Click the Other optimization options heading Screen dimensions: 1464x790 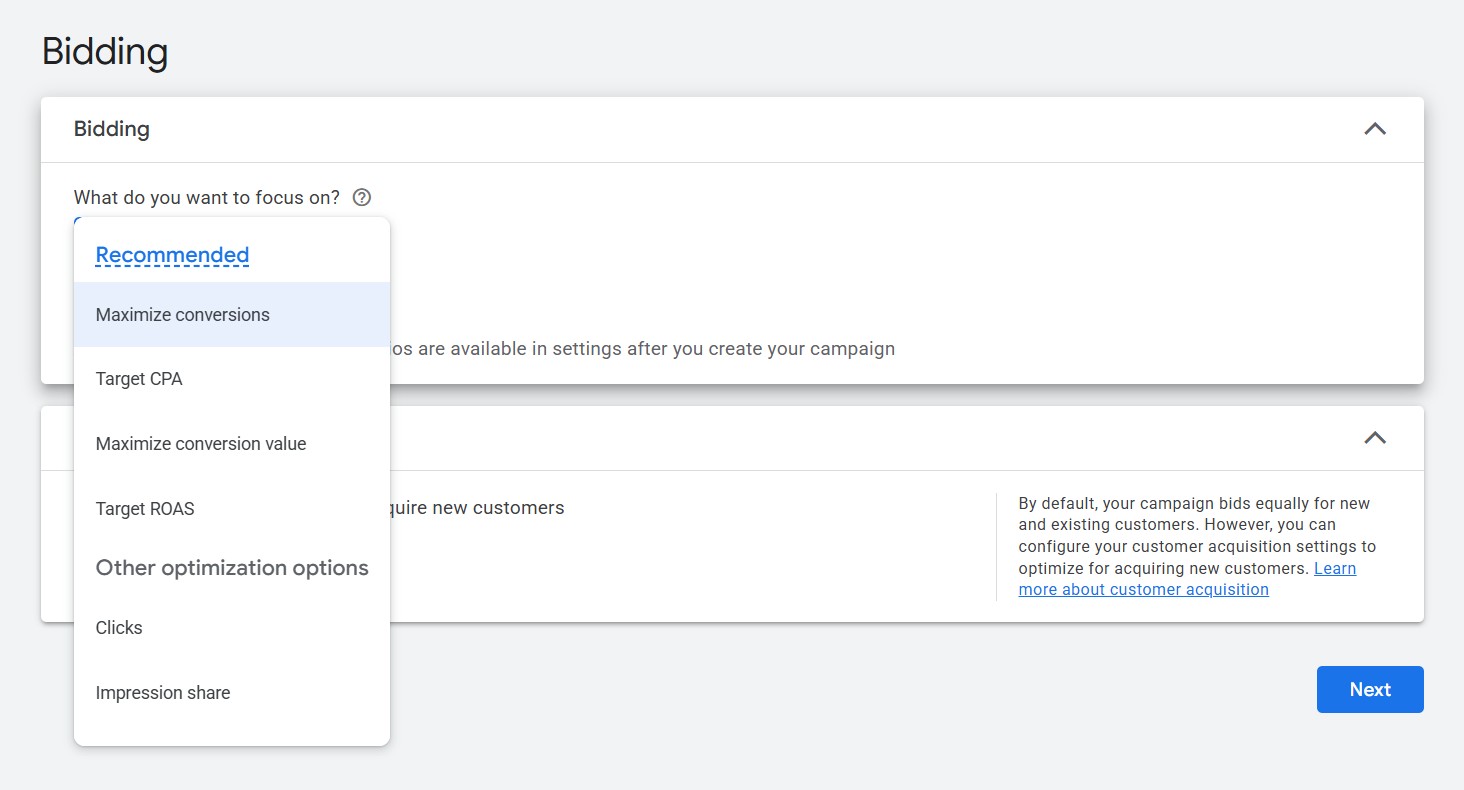tap(232, 568)
